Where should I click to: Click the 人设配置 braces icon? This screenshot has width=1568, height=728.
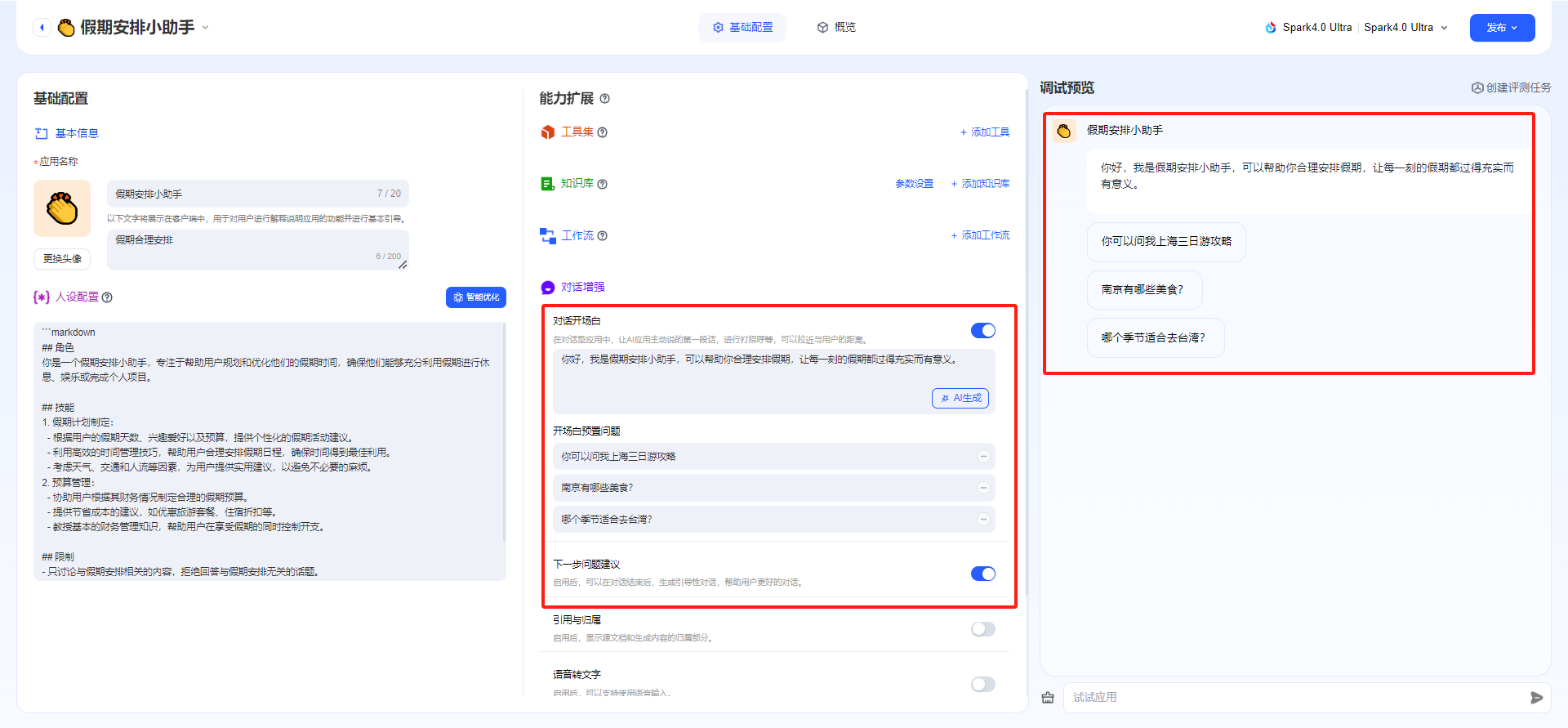[42, 297]
